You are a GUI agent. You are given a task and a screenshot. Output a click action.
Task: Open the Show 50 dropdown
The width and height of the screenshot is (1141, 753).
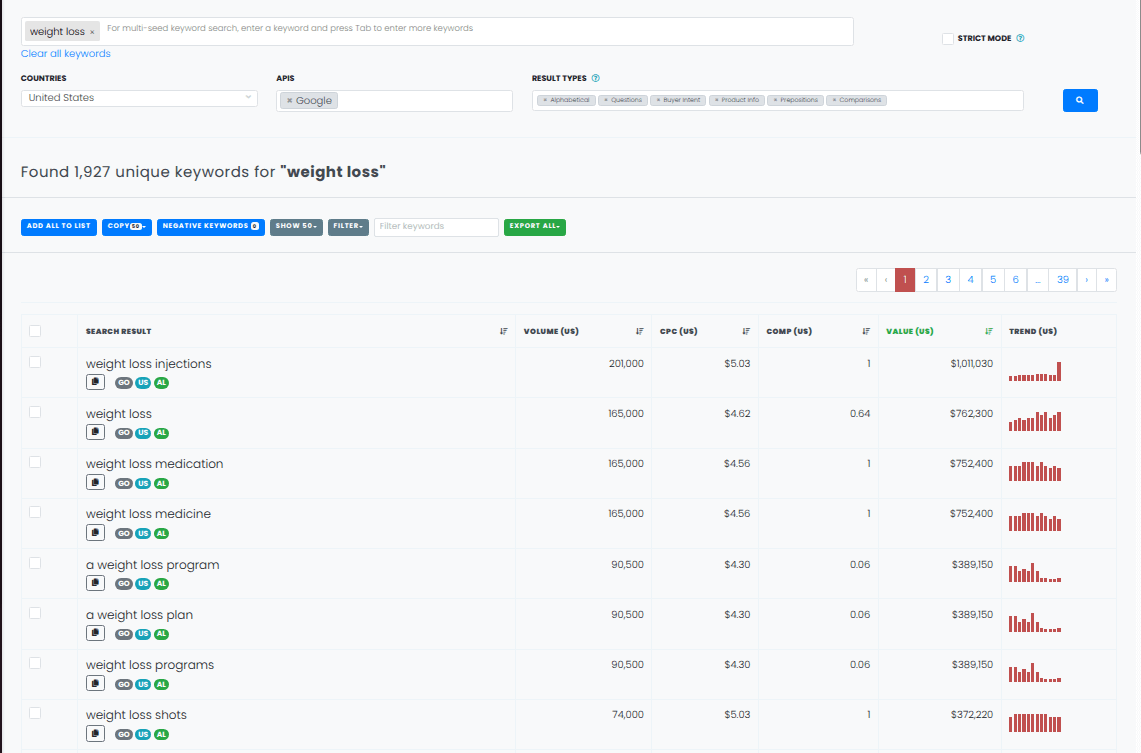click(x=296, y=227)
